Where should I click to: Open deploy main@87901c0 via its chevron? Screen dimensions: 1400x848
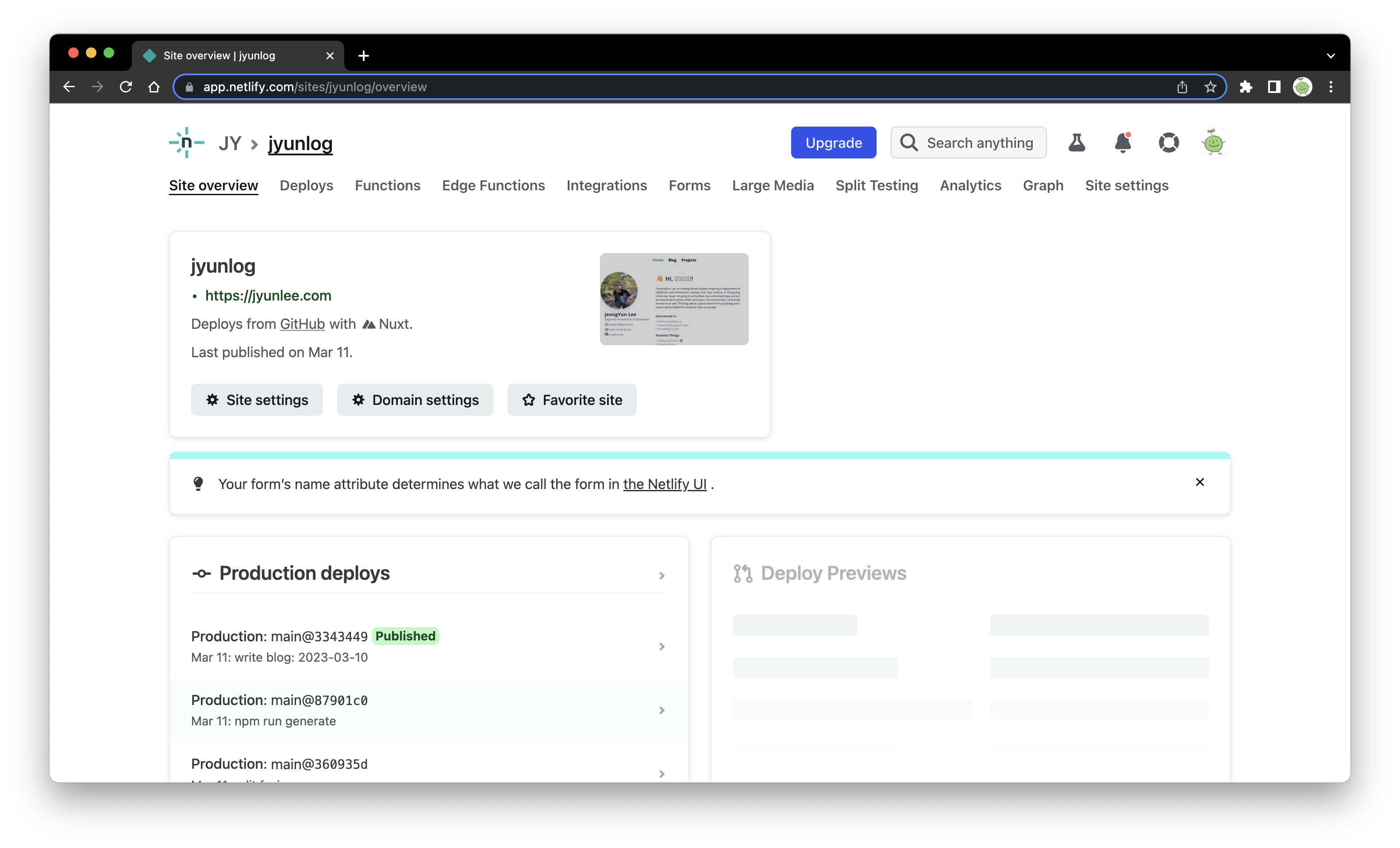tap(662, 710)
